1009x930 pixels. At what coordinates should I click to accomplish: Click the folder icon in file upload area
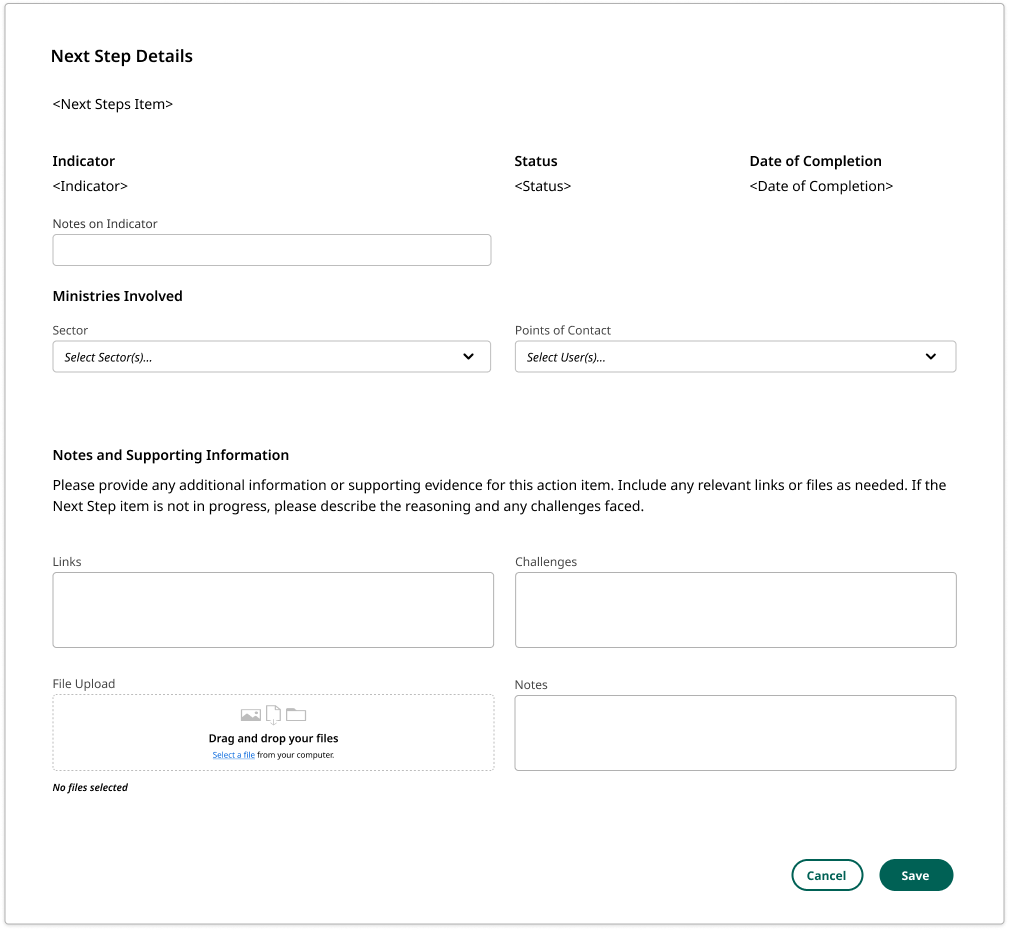click(296, 715)
